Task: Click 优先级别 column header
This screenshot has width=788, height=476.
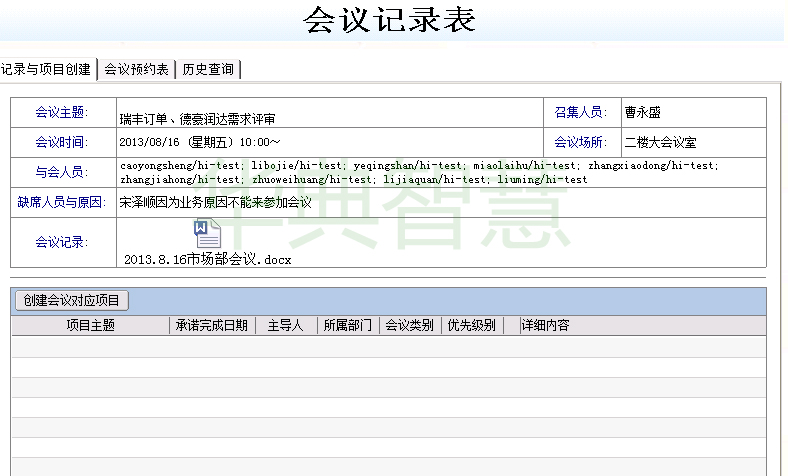Action: 472,326
